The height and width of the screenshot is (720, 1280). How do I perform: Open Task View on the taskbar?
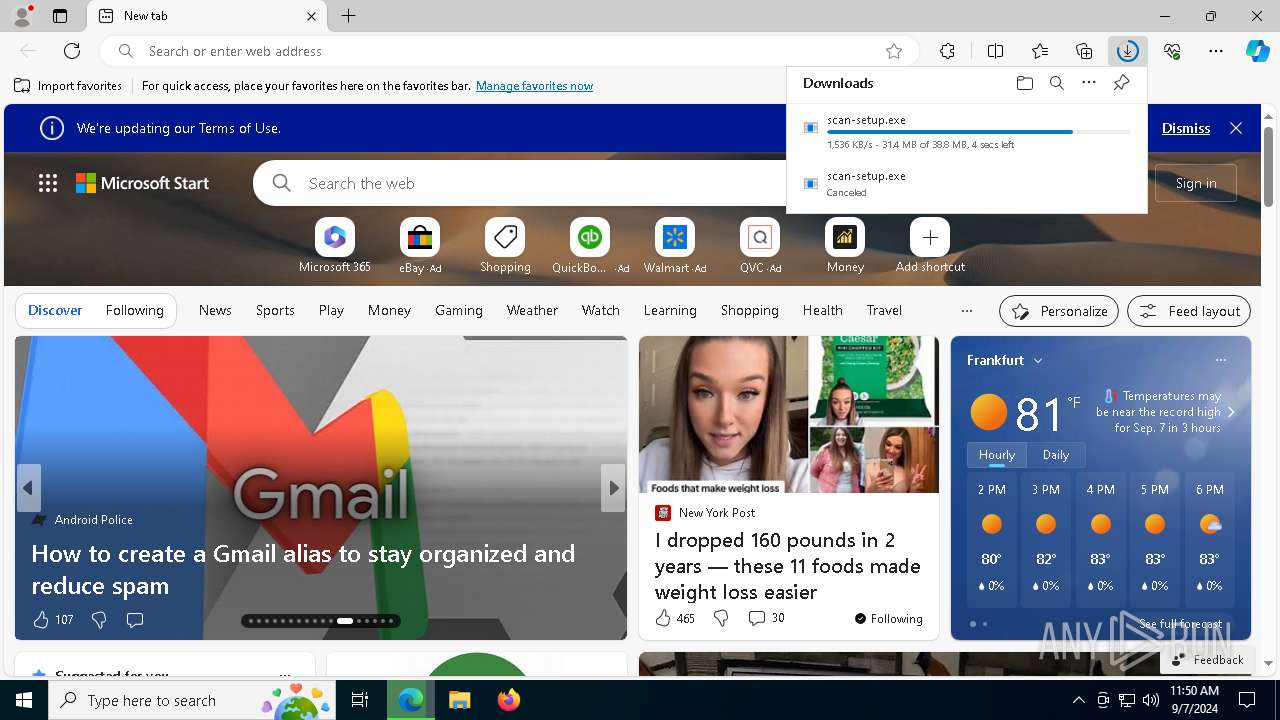click(360, 700)
